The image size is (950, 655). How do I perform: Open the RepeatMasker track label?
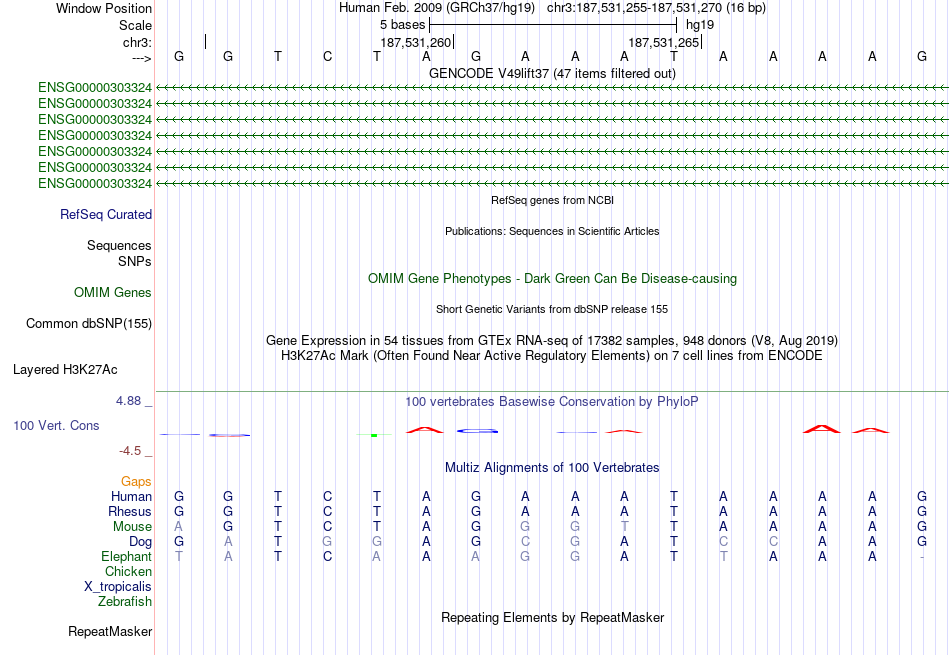(110, 631)
